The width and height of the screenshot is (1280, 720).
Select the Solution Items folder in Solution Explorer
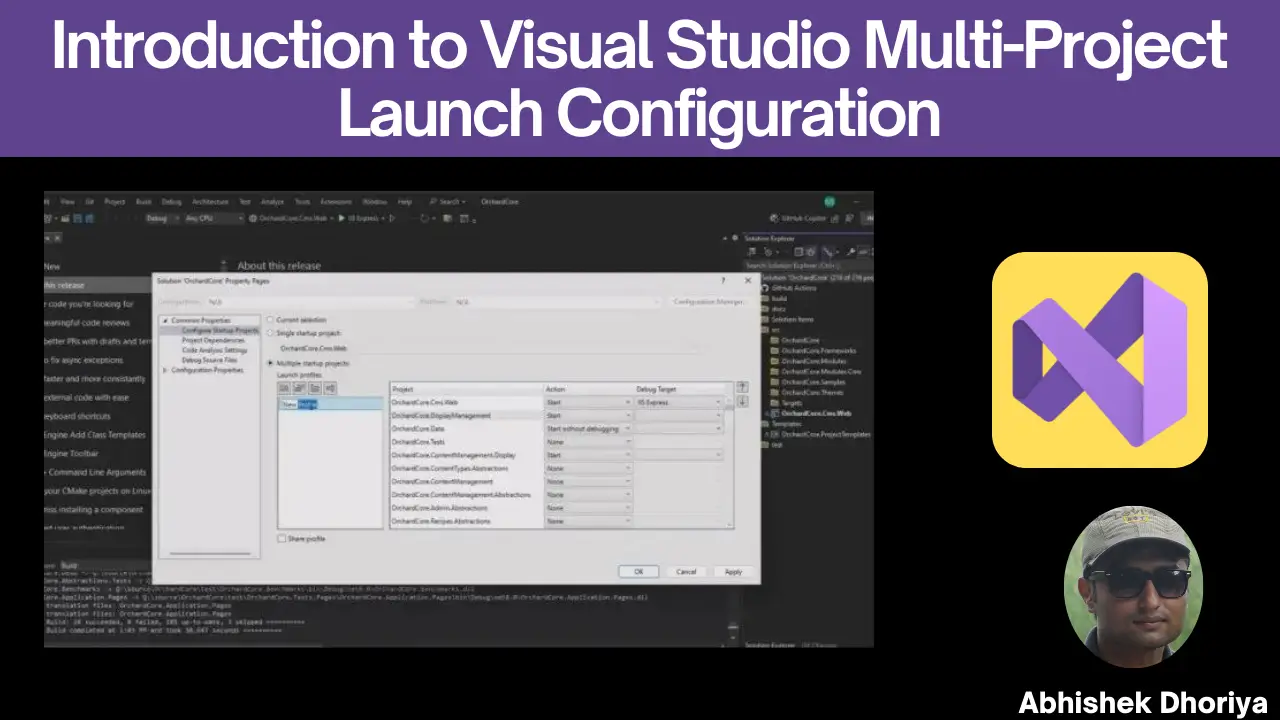coord(792,319)
